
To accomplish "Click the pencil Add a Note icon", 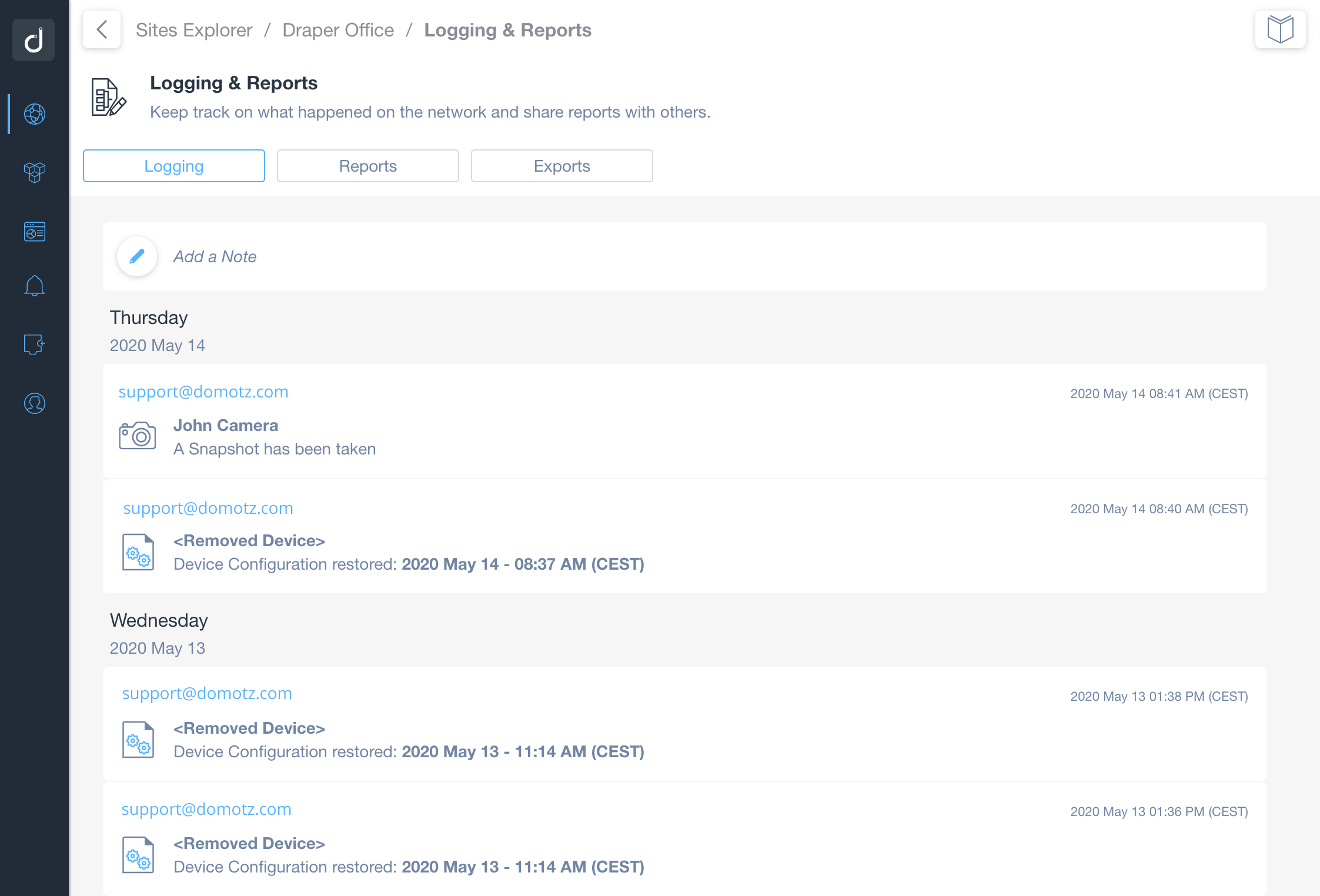I will tap(137, 256).
